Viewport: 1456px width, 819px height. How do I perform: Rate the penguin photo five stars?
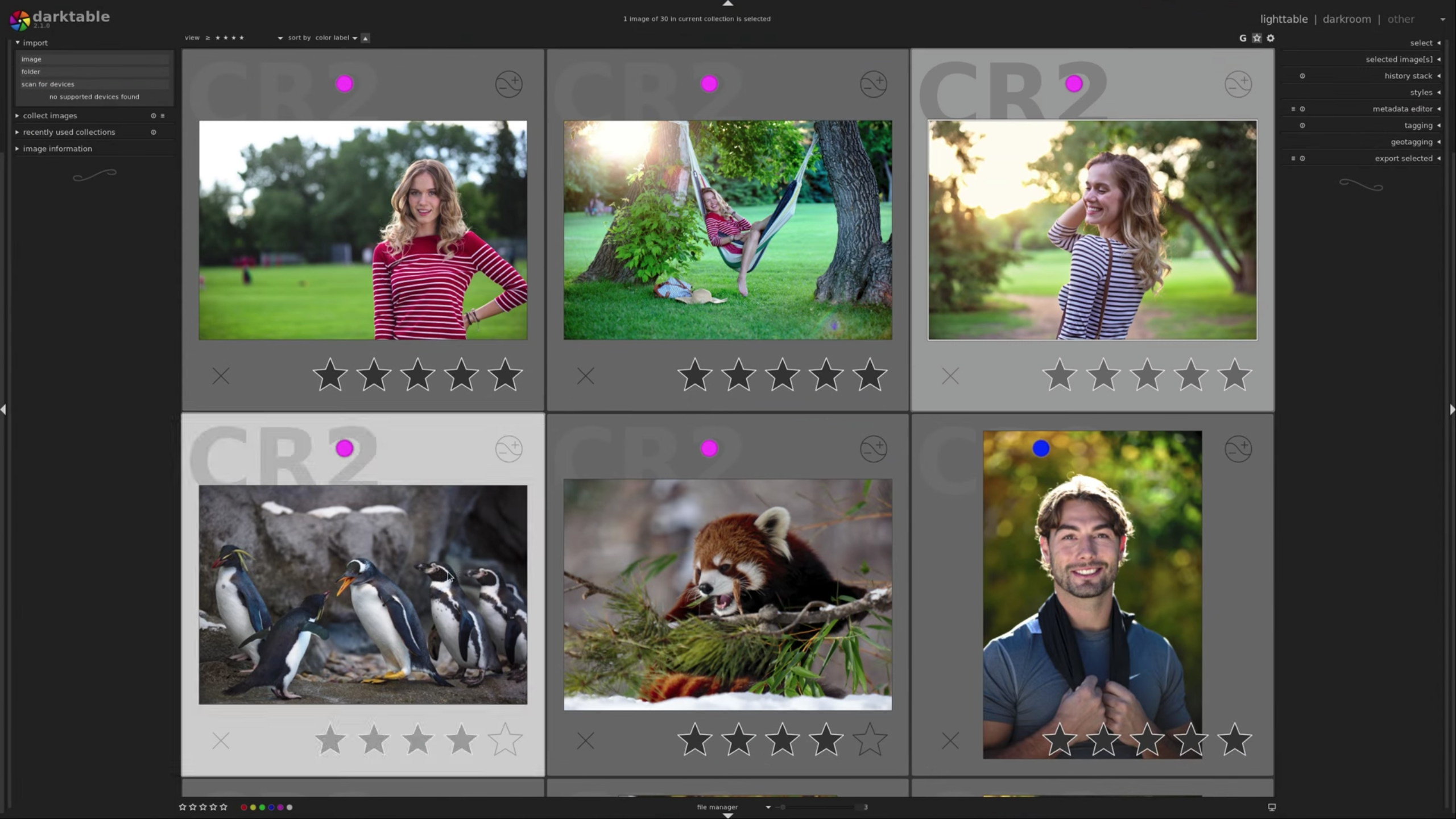[506, 741]
